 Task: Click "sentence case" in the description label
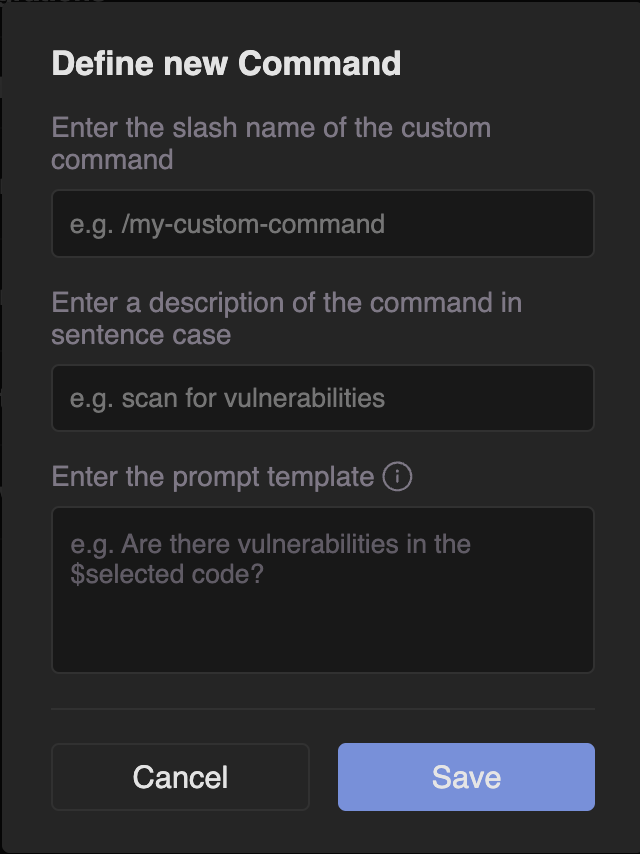pyautogui.click(x=141, y=334)
